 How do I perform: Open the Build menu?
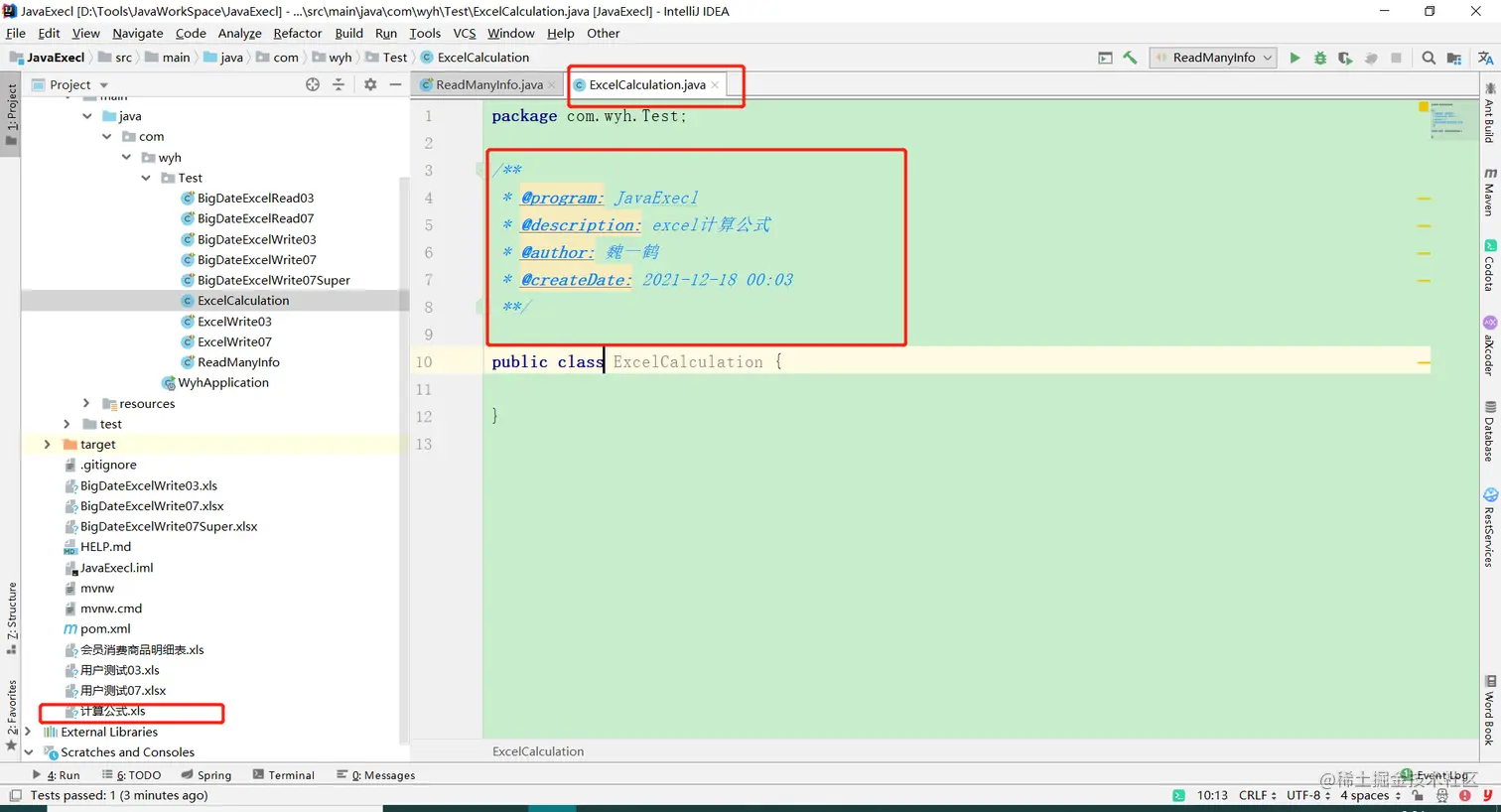pyautogui.click(x=349, y=33)
